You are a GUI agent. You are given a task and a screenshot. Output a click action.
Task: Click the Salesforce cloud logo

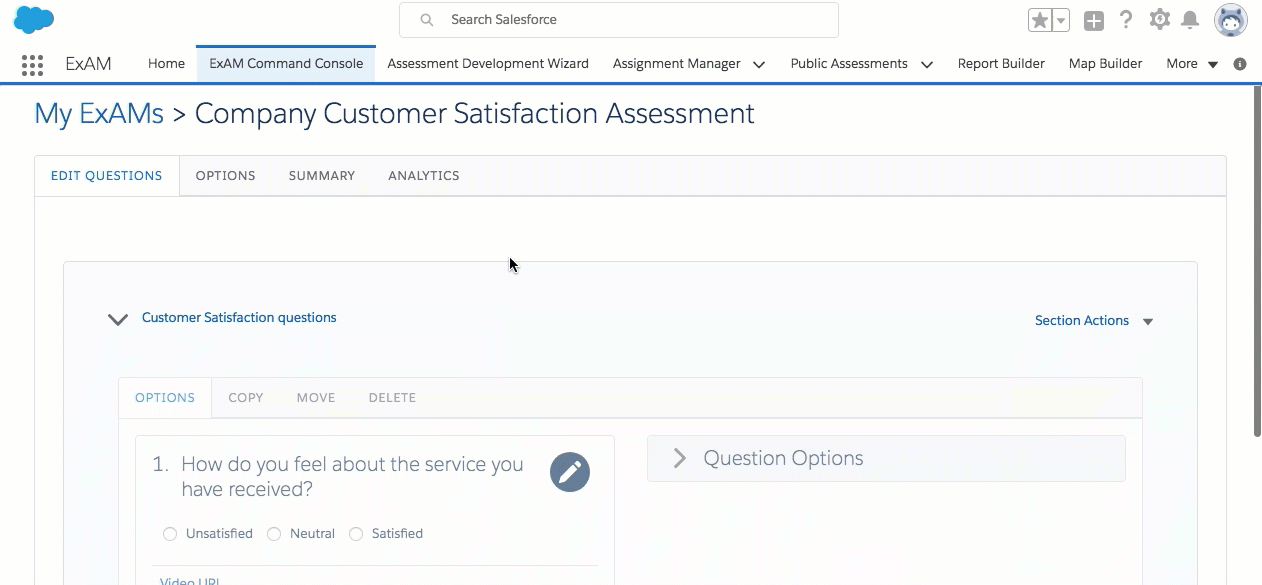(34, 19)
